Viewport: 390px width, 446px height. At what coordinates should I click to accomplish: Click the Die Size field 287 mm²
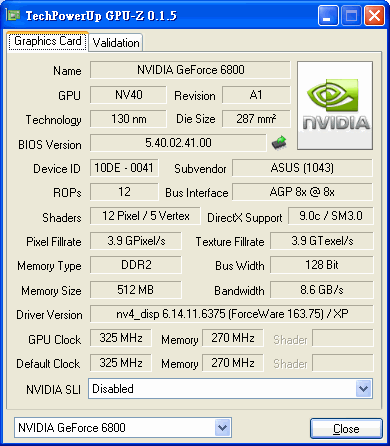point(256,119)
